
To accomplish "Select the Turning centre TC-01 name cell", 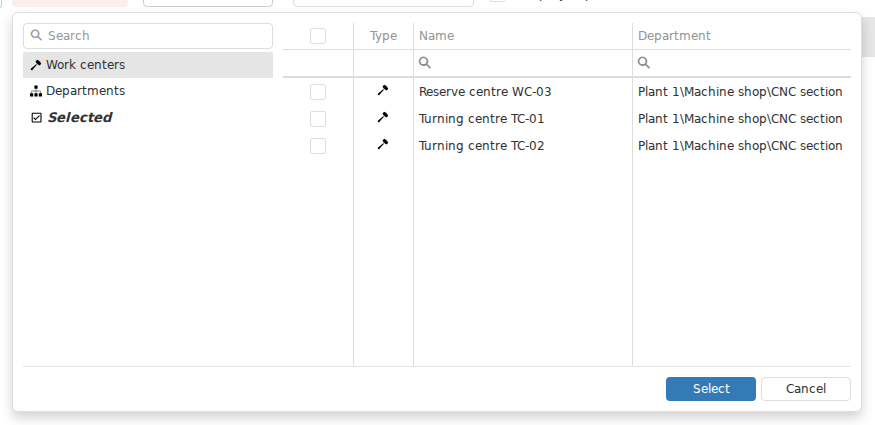I will coord(523,119).
